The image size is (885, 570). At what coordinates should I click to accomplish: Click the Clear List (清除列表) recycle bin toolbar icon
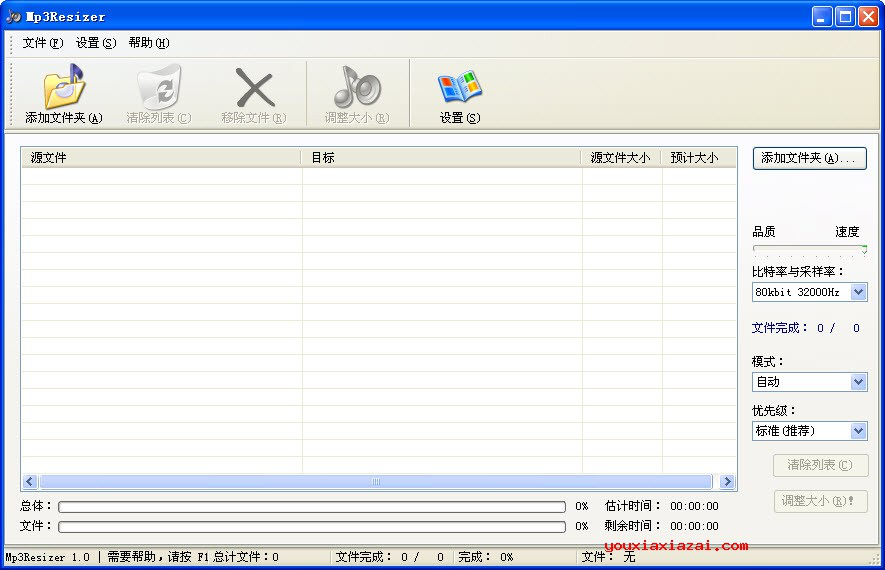[158, 90]
